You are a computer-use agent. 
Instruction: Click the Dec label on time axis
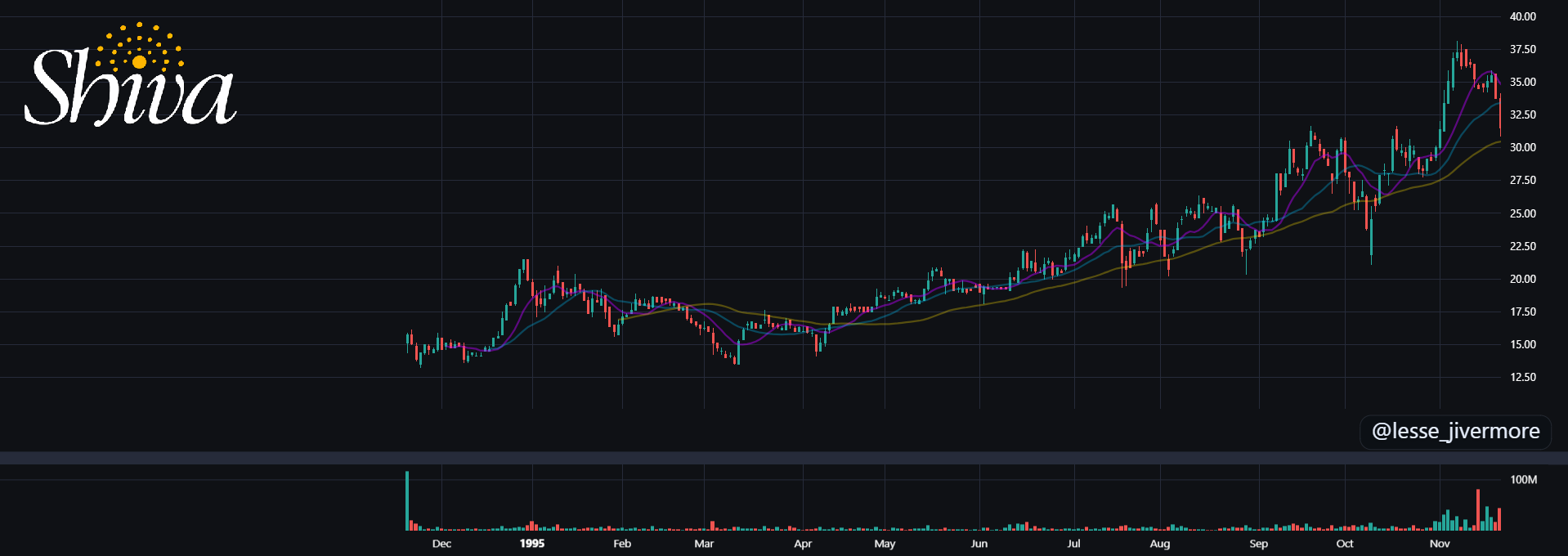[441, 543]
